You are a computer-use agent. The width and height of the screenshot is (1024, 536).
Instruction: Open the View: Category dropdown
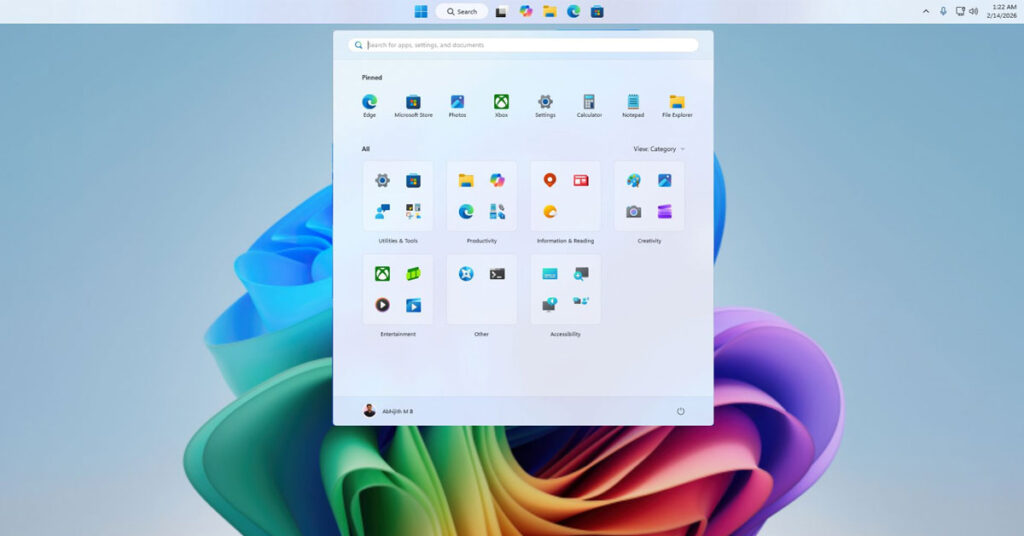coord(659,149)
